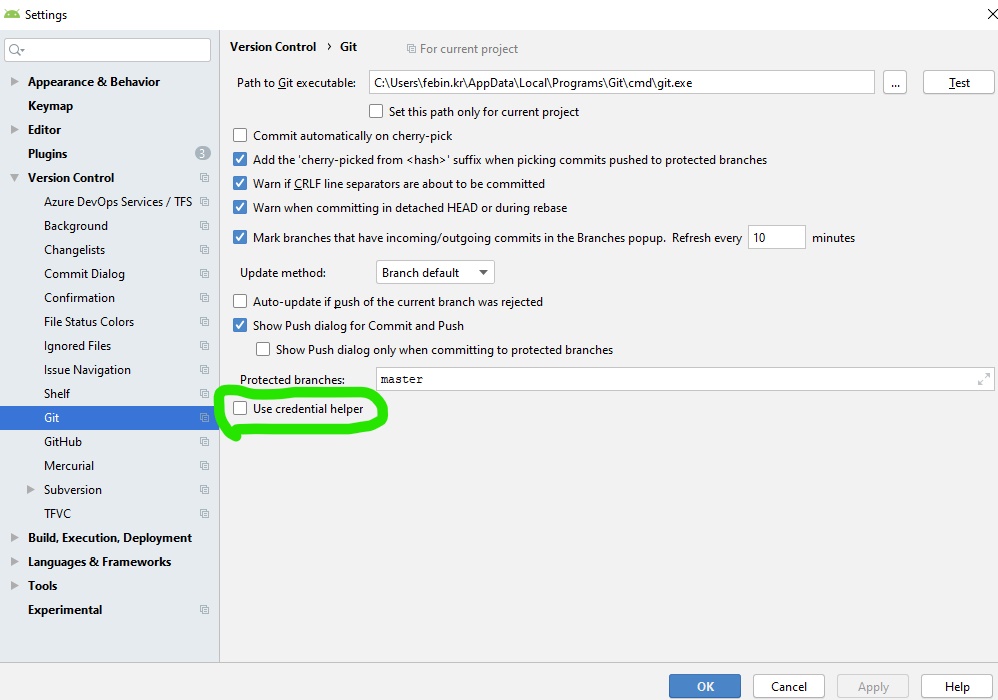Expand the Tools section arrow
This screenshot has height=700, width=998.
click(14, 585)
